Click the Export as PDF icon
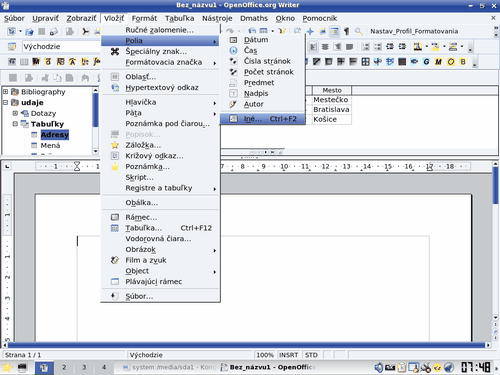The width and height of the screenshot is (500, 375). [x=85, y=31]
